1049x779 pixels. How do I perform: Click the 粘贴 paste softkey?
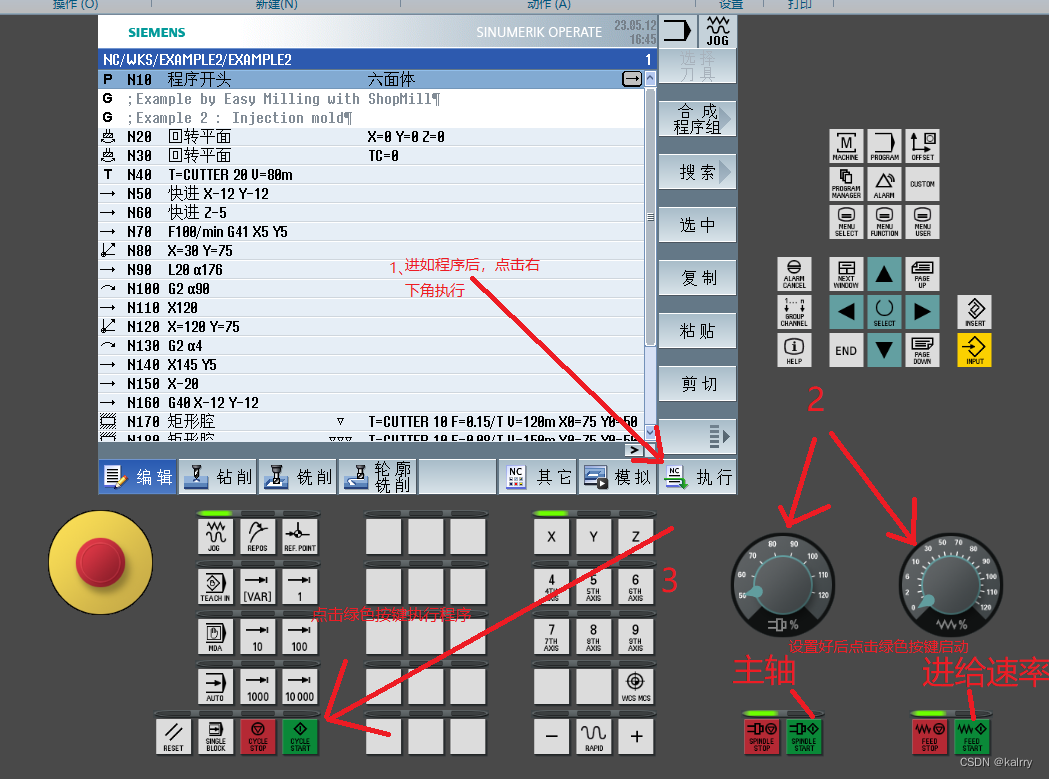click(697, 331)
